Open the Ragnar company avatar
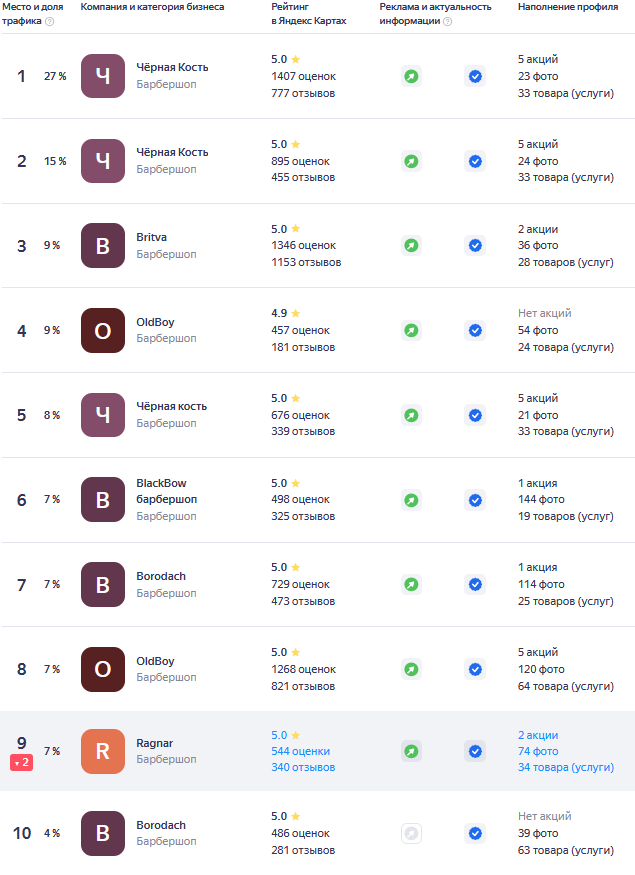Viewport: 635px width, 875px height. click(x=103, y=752)
